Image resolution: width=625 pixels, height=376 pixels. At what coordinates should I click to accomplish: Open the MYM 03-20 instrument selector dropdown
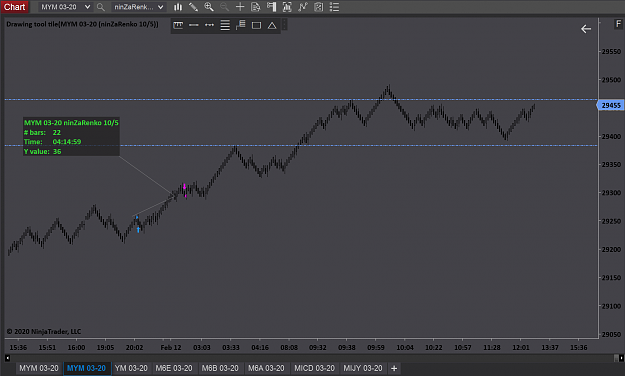[65, 7]
